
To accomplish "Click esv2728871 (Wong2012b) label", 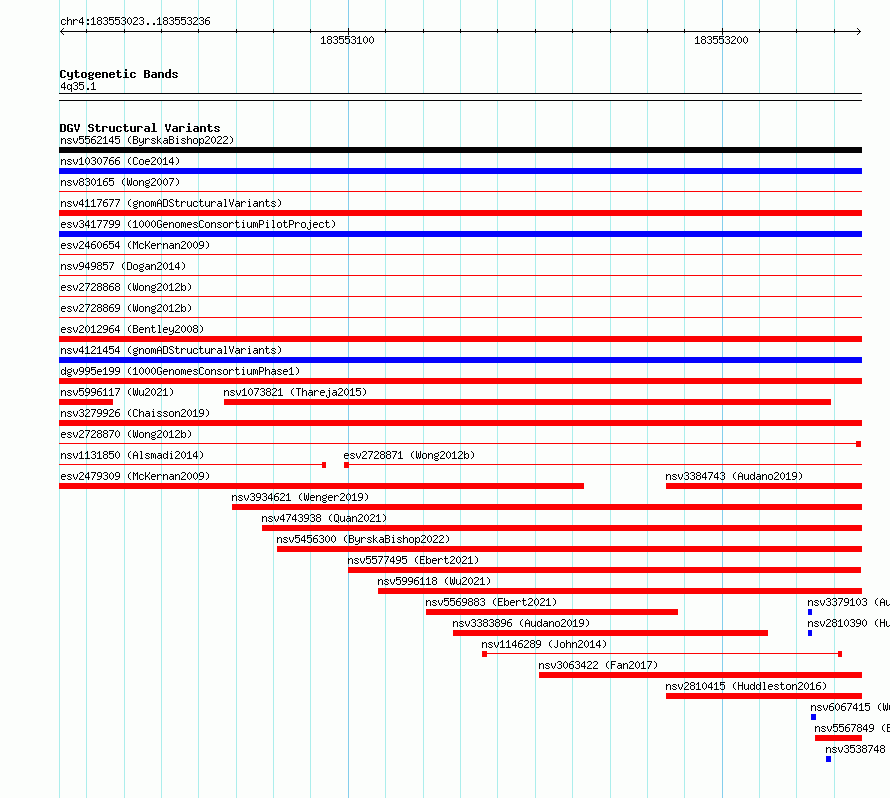I will [x=409, y=455].
